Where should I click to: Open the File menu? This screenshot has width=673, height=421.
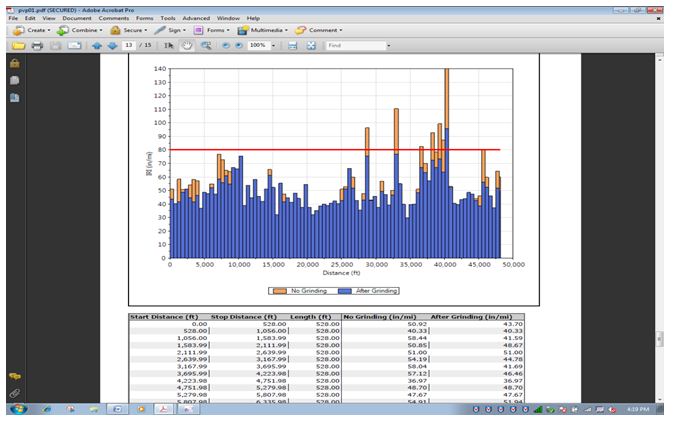coord(13,18)
